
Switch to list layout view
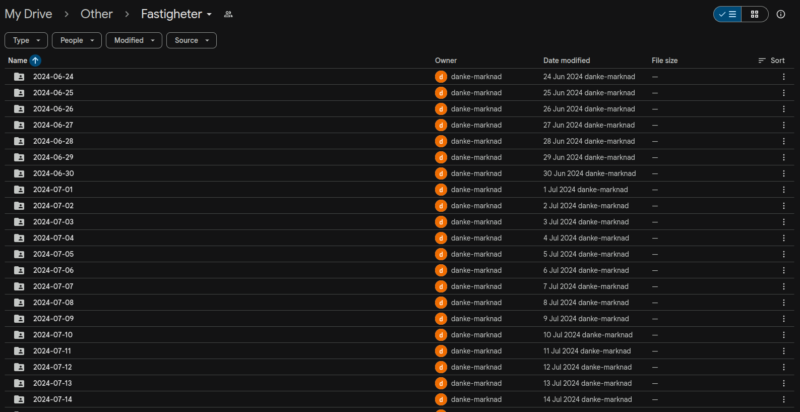(727, 14)
